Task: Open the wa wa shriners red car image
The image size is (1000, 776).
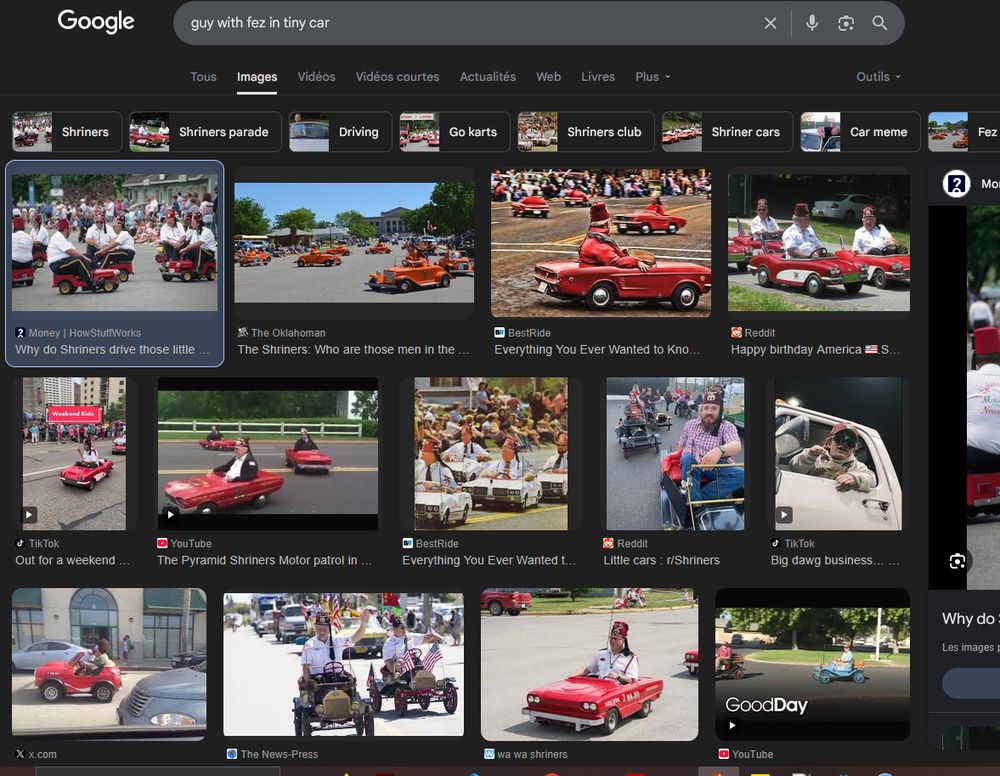Action: (589, 664)
